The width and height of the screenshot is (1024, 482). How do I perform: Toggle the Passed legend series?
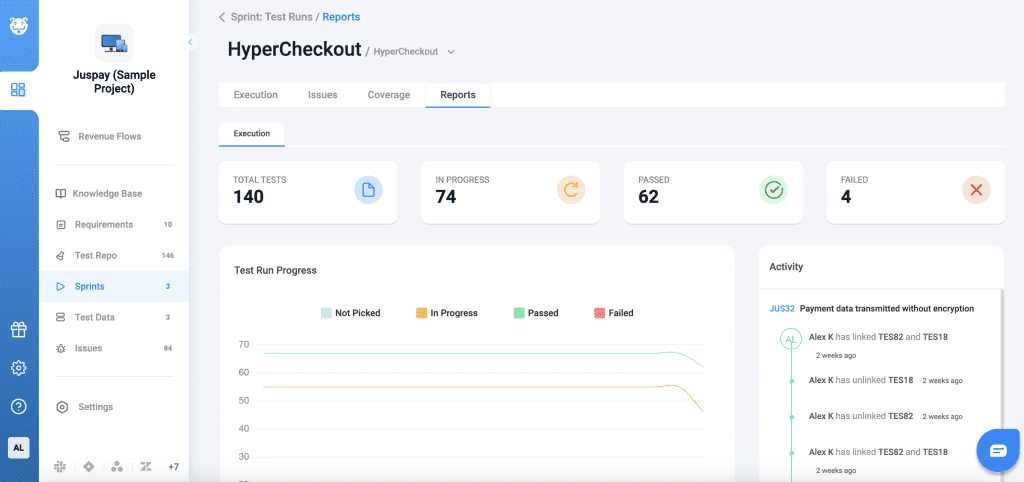[x=535, y=313]
